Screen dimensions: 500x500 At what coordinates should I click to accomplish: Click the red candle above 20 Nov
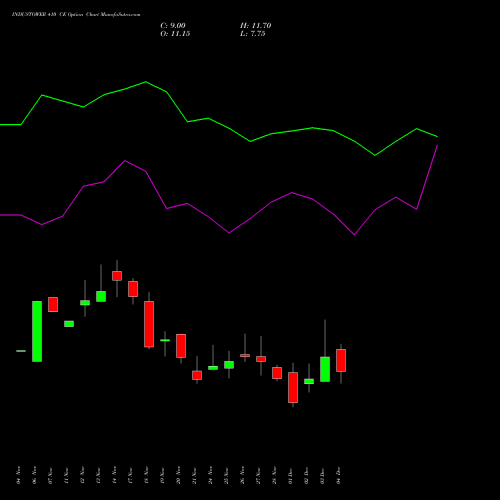181,346
